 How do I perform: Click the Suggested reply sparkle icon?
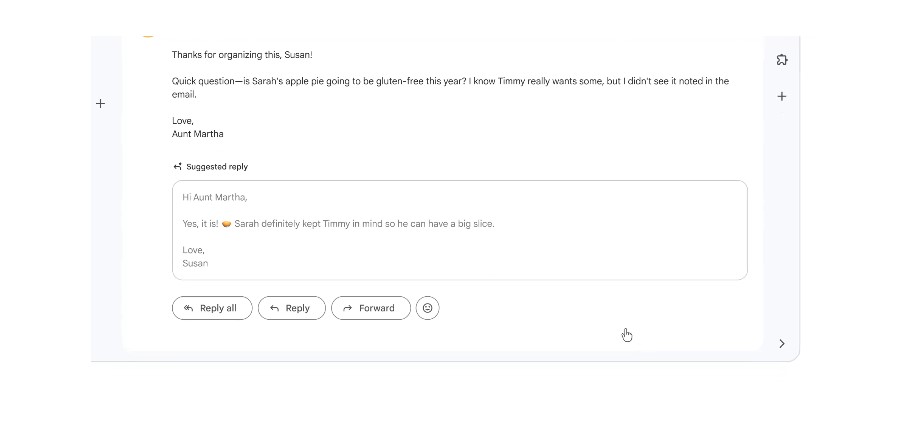(x=178, y=167)
